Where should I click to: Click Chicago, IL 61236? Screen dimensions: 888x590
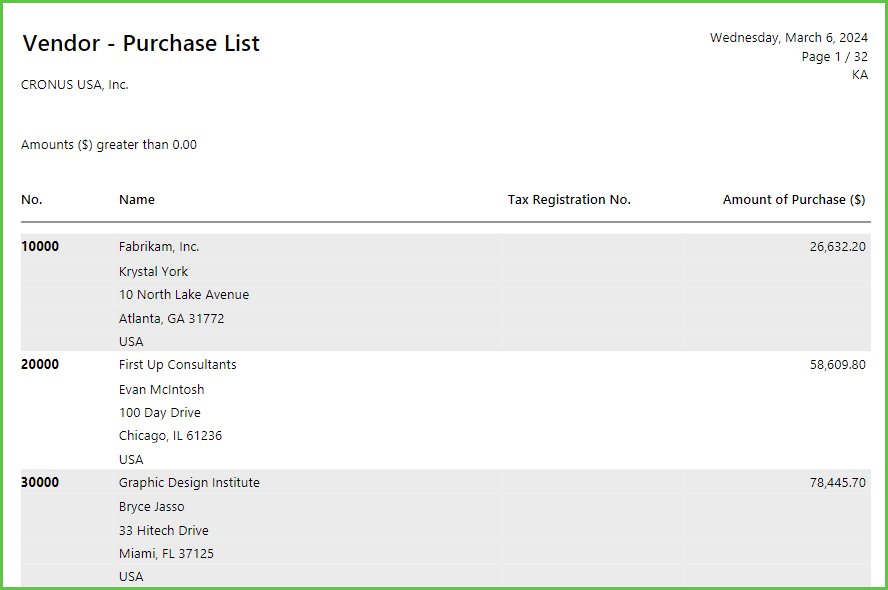tap(170, 436)
